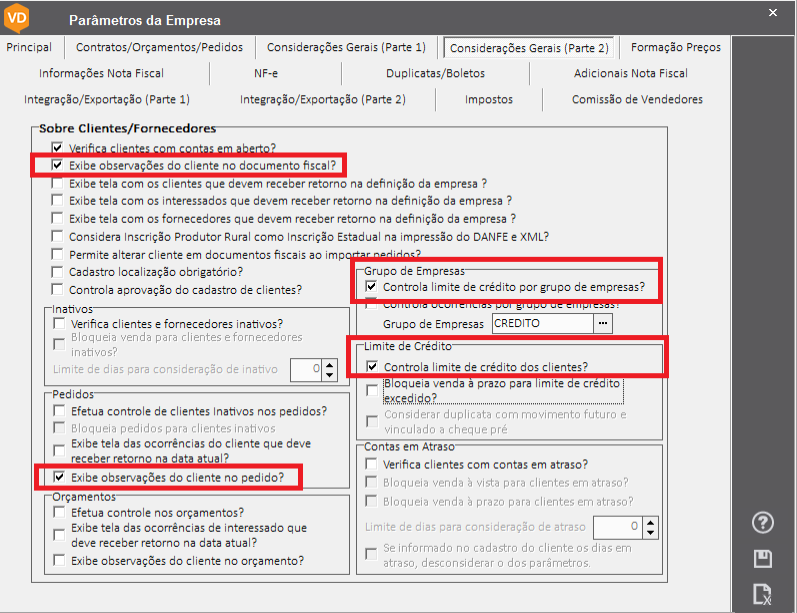Open the Impostos tab
The height and width of the screenshot is (613, 797).
click(488, 99)
